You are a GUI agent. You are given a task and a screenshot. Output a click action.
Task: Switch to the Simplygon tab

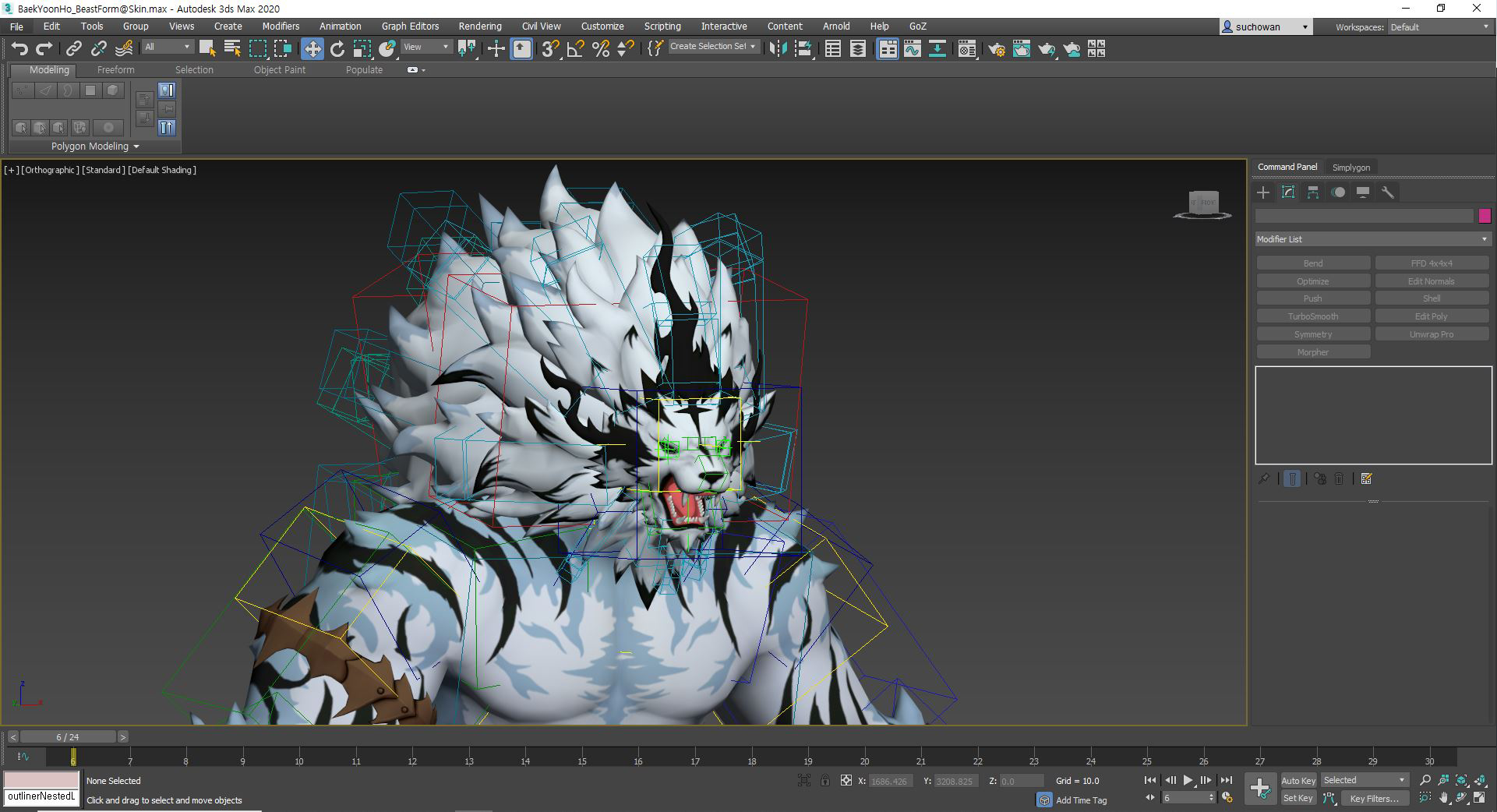[x=1350, y=168]
